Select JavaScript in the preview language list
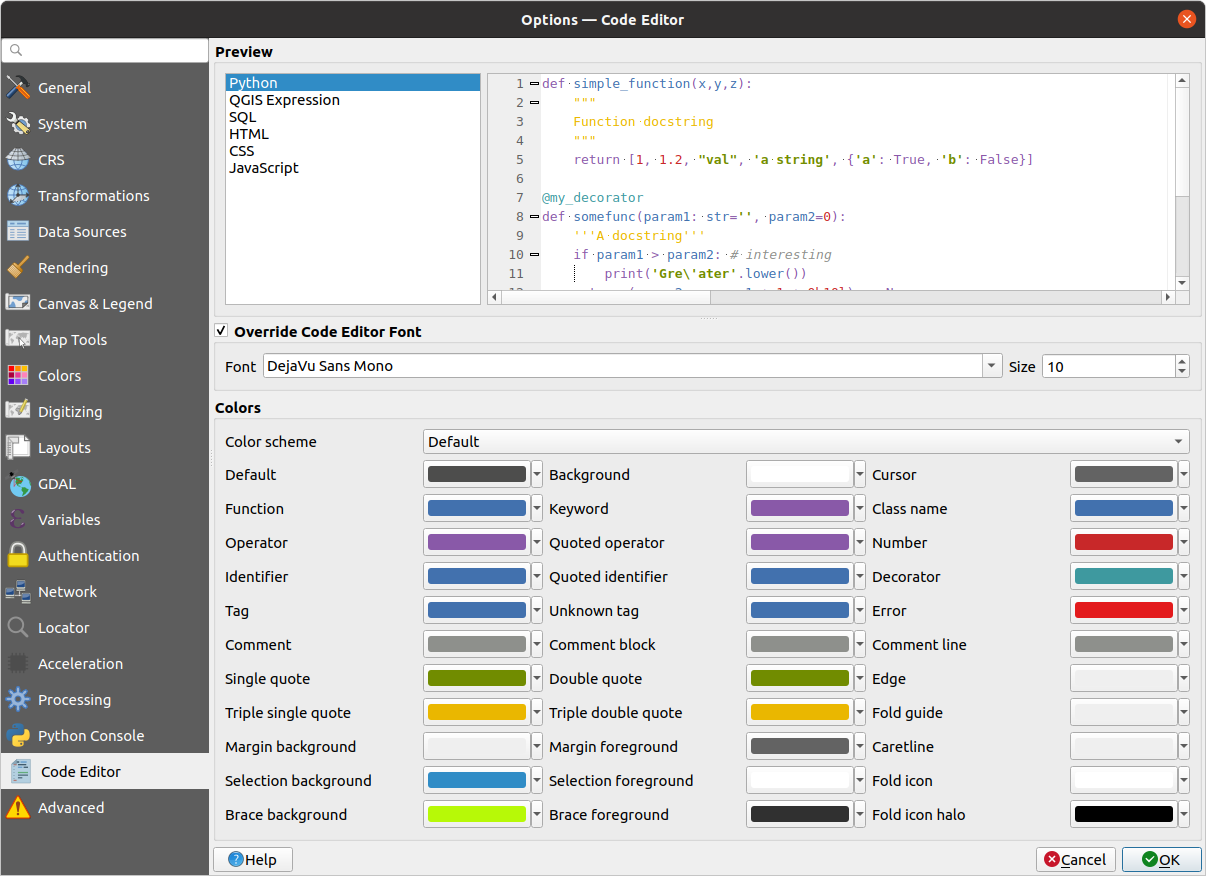 [263, 167]
